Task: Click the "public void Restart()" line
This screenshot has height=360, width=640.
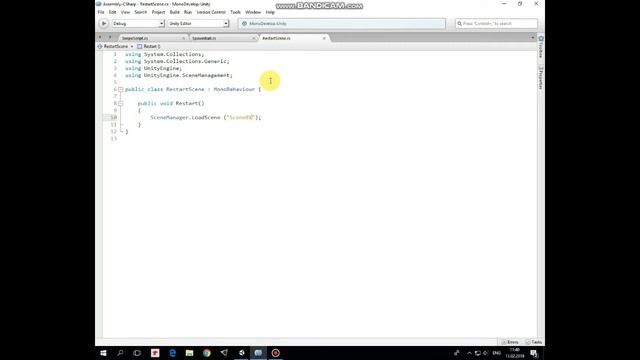Action: 171,104
